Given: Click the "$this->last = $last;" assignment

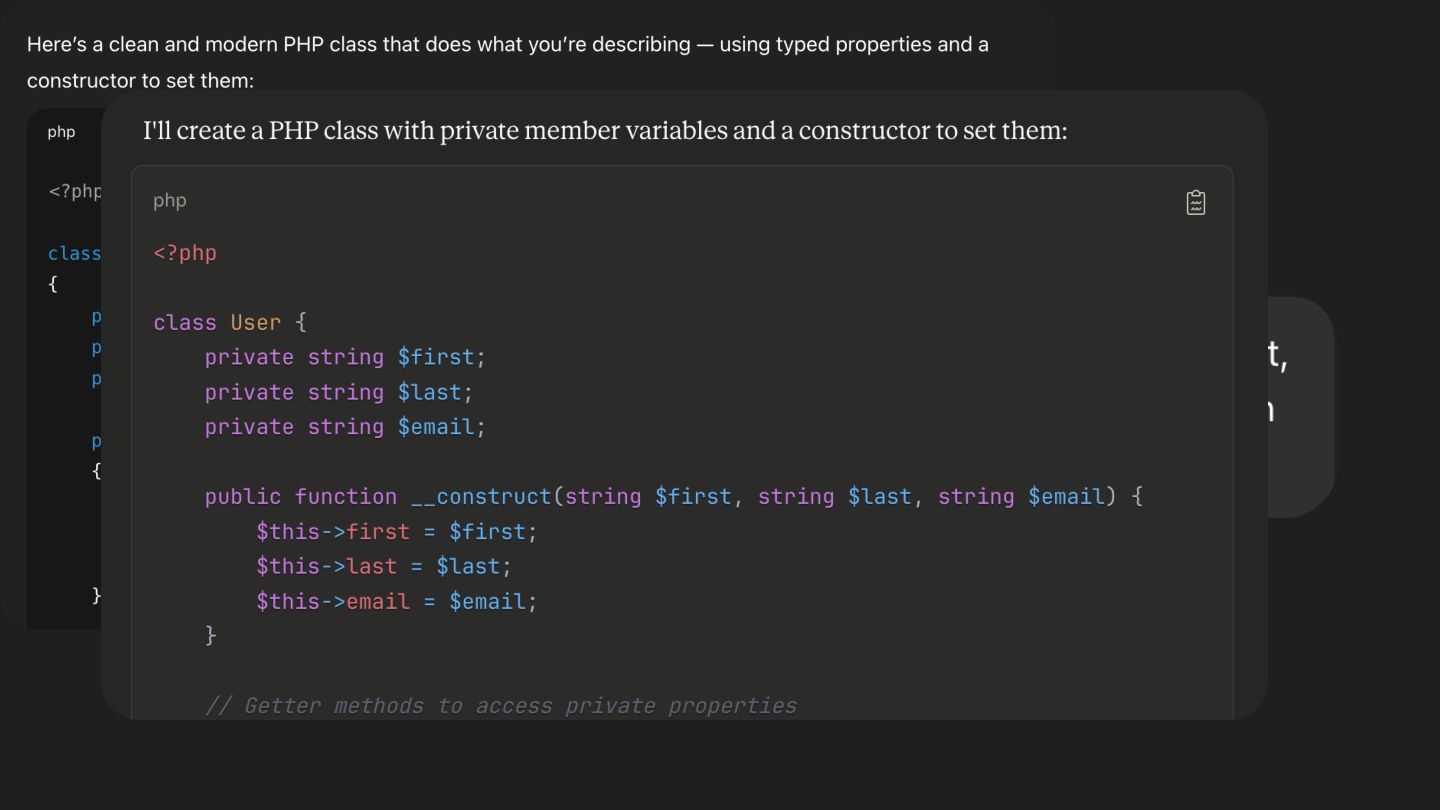Looking at the screenshot, I should (383, 566).
